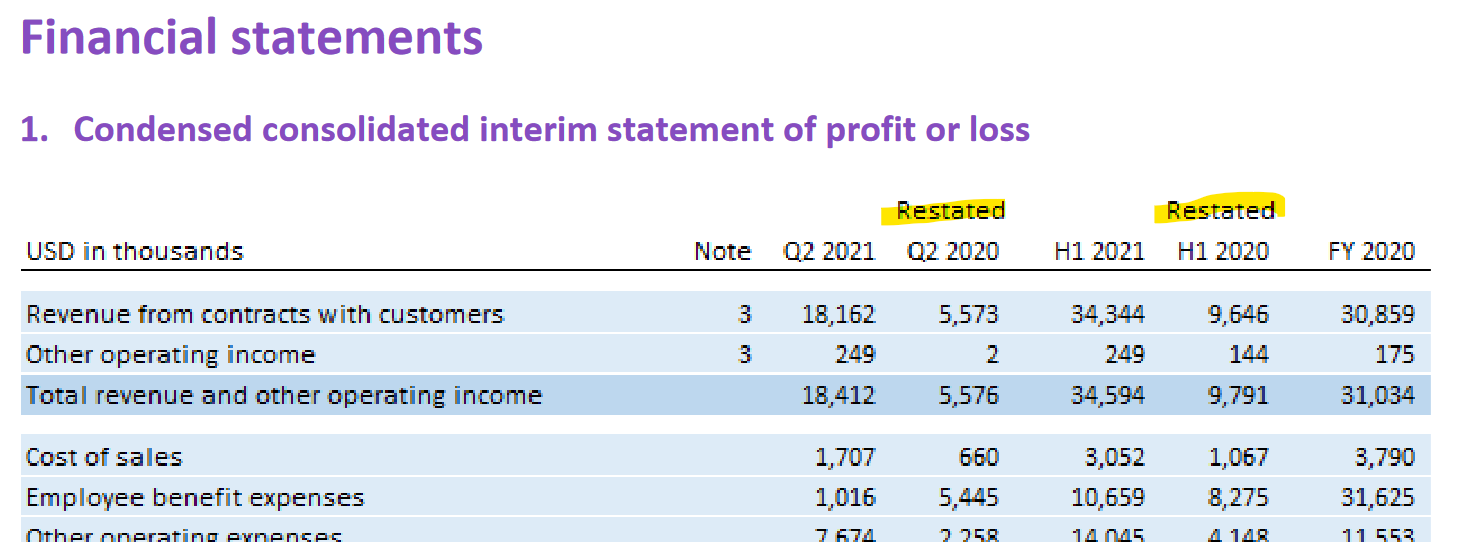Click the FY 2020 total value 31,034
Viewport: 1472px width, 542px height.
[x=1377, y=395]
